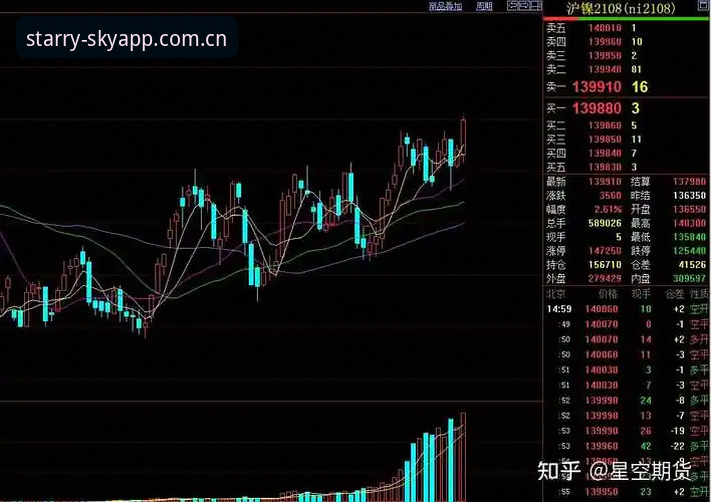The height and width of the screenshot is (502, 711).
Task: Select the :55 tick row price 139950
Action: click(x=601, y=492)
